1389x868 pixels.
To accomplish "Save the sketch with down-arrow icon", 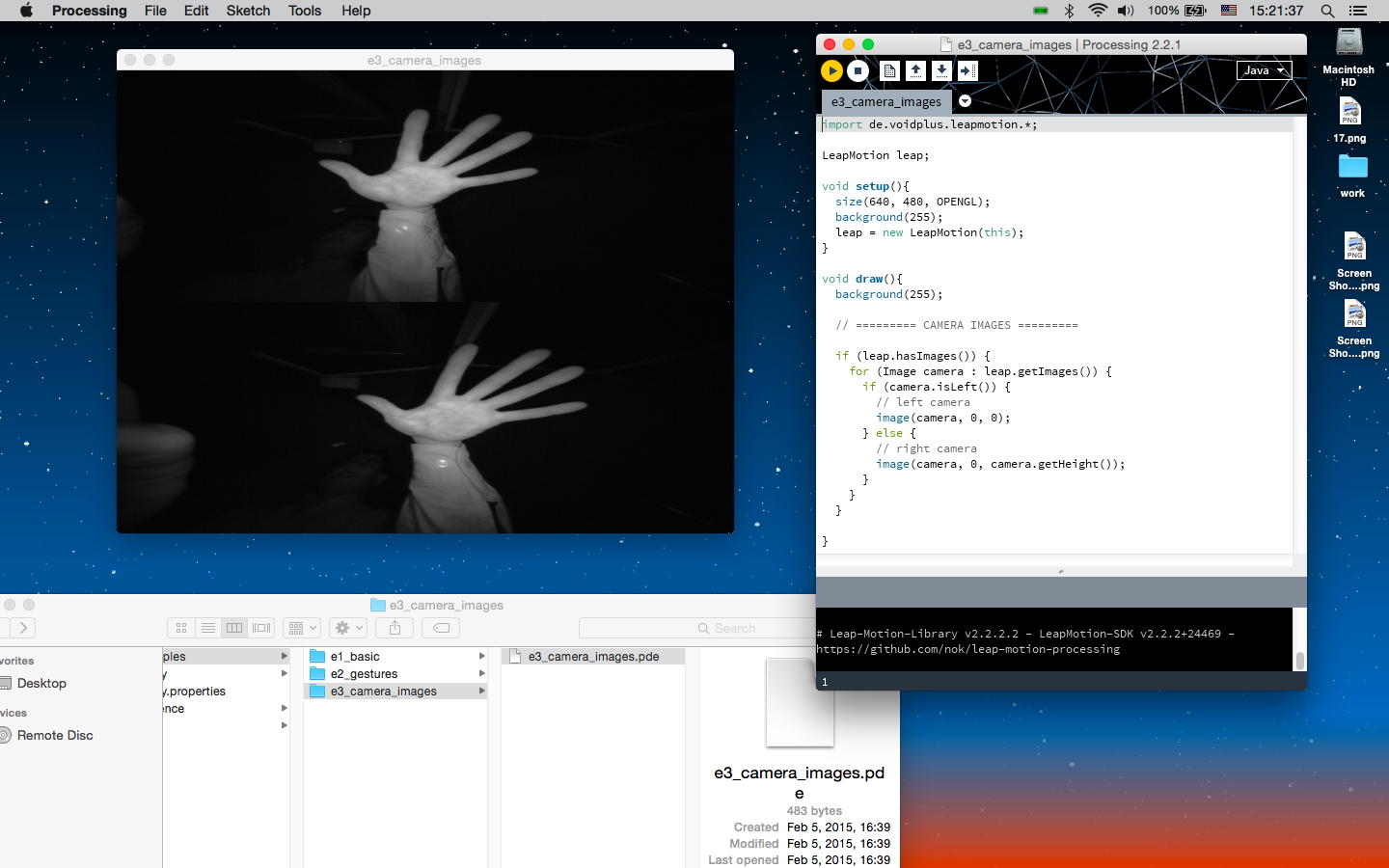I will point(941,70).
